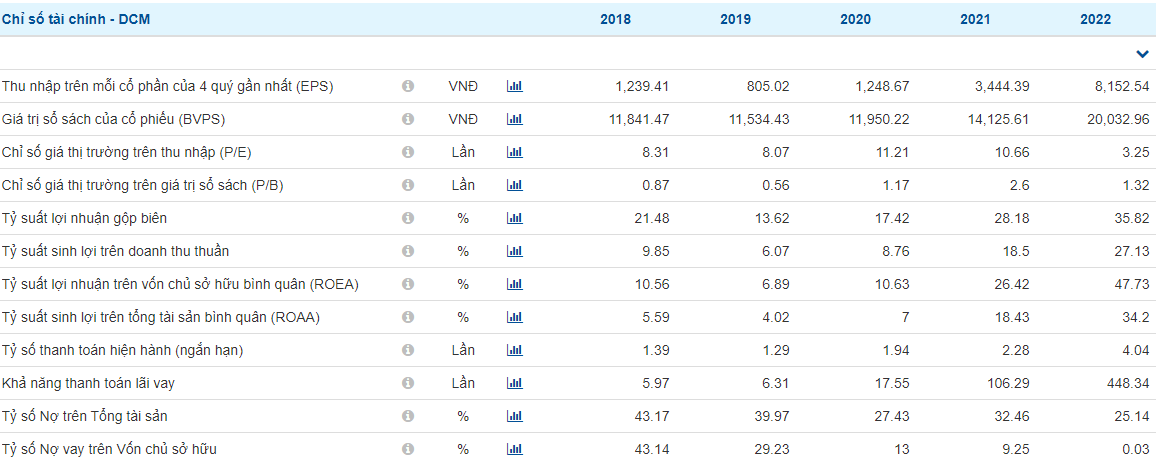Viewport: 1156px width, 467px height.
Task: Show the bar chart for the ROAA row
Action: [x=515, y=317]
